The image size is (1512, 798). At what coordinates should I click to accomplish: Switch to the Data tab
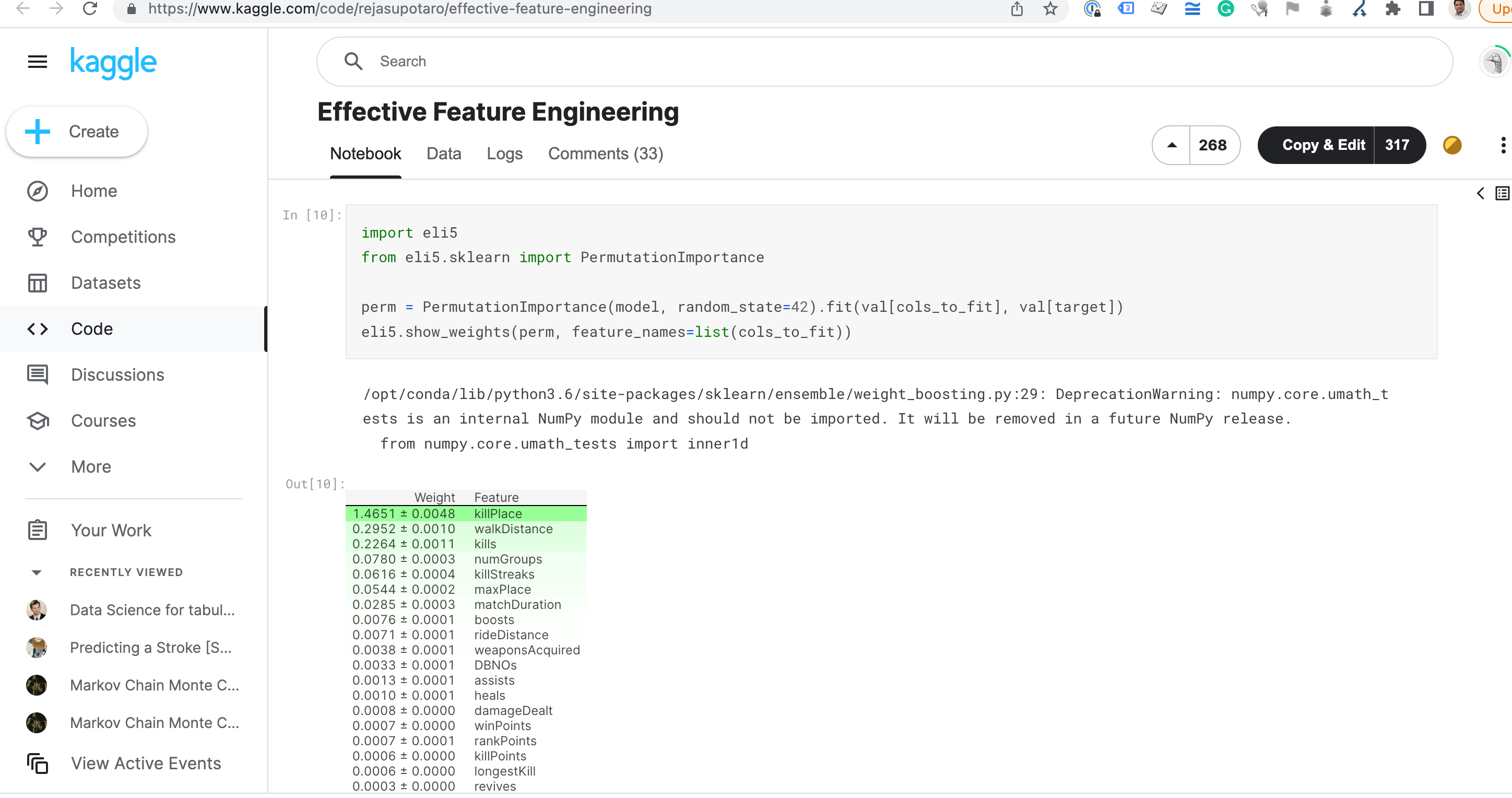444,153
